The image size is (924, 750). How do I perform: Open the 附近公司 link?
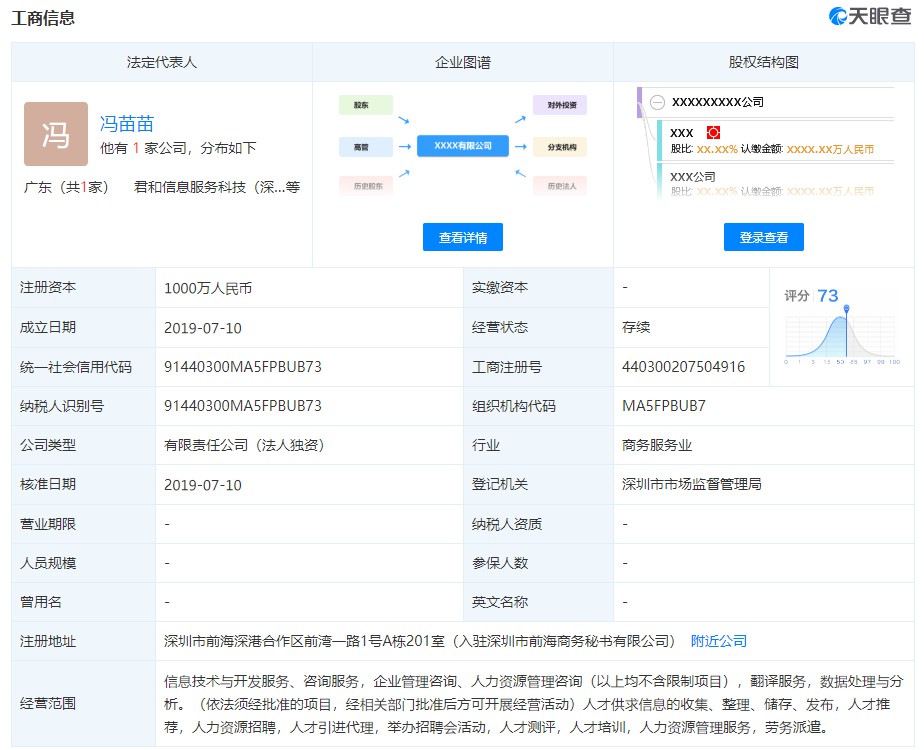point(718,641)
